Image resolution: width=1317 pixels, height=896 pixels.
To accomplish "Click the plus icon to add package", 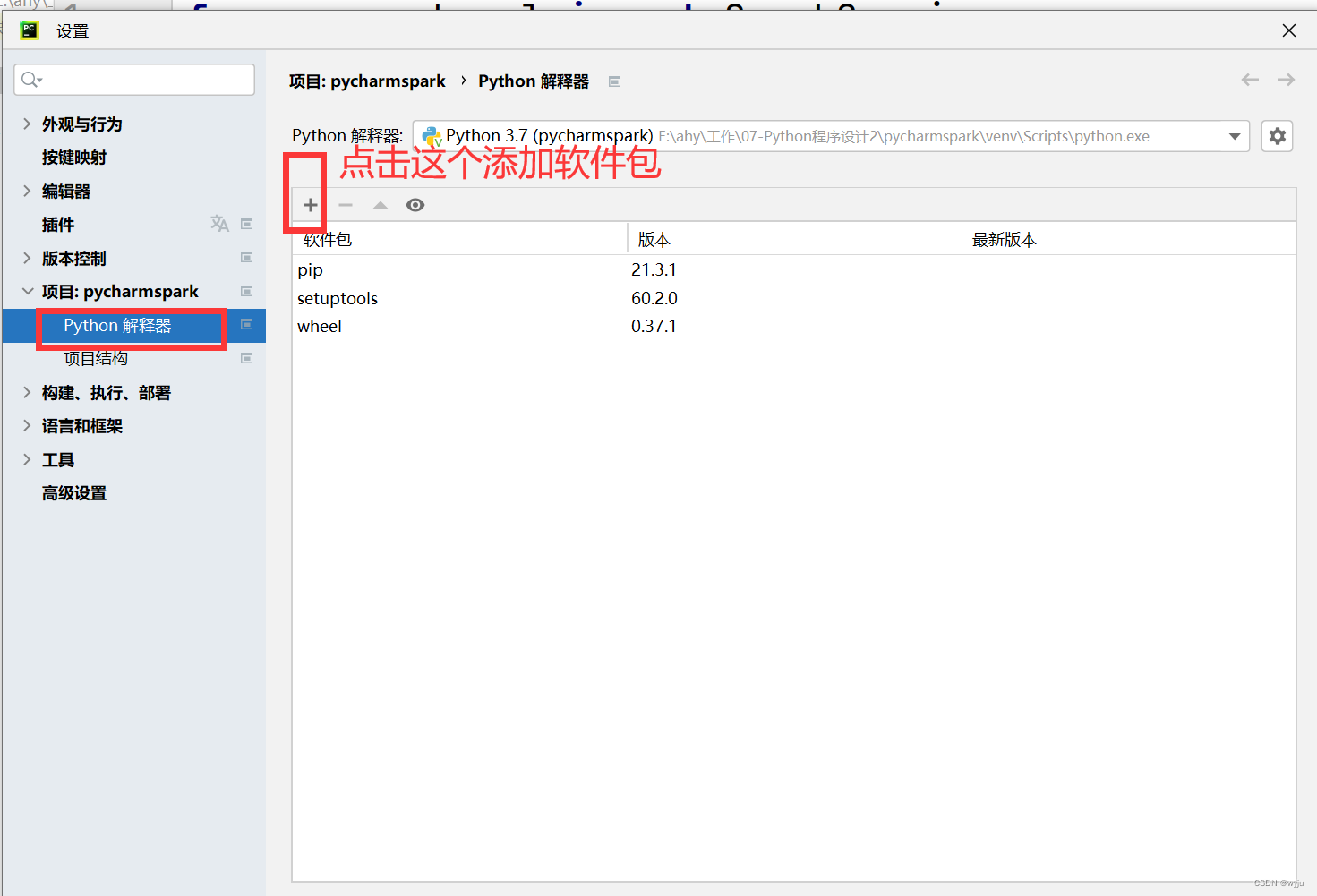I will [311, 205].
